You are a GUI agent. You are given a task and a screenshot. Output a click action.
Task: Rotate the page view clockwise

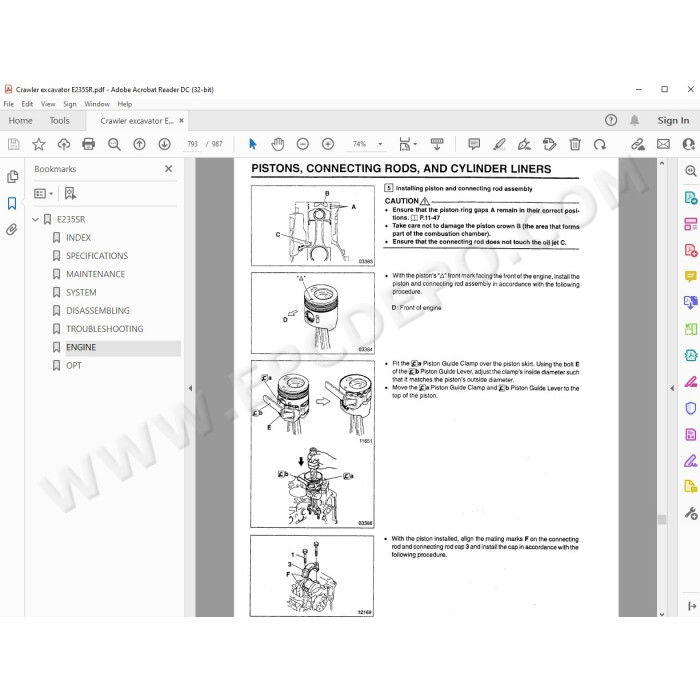click(x=600, y=144)
